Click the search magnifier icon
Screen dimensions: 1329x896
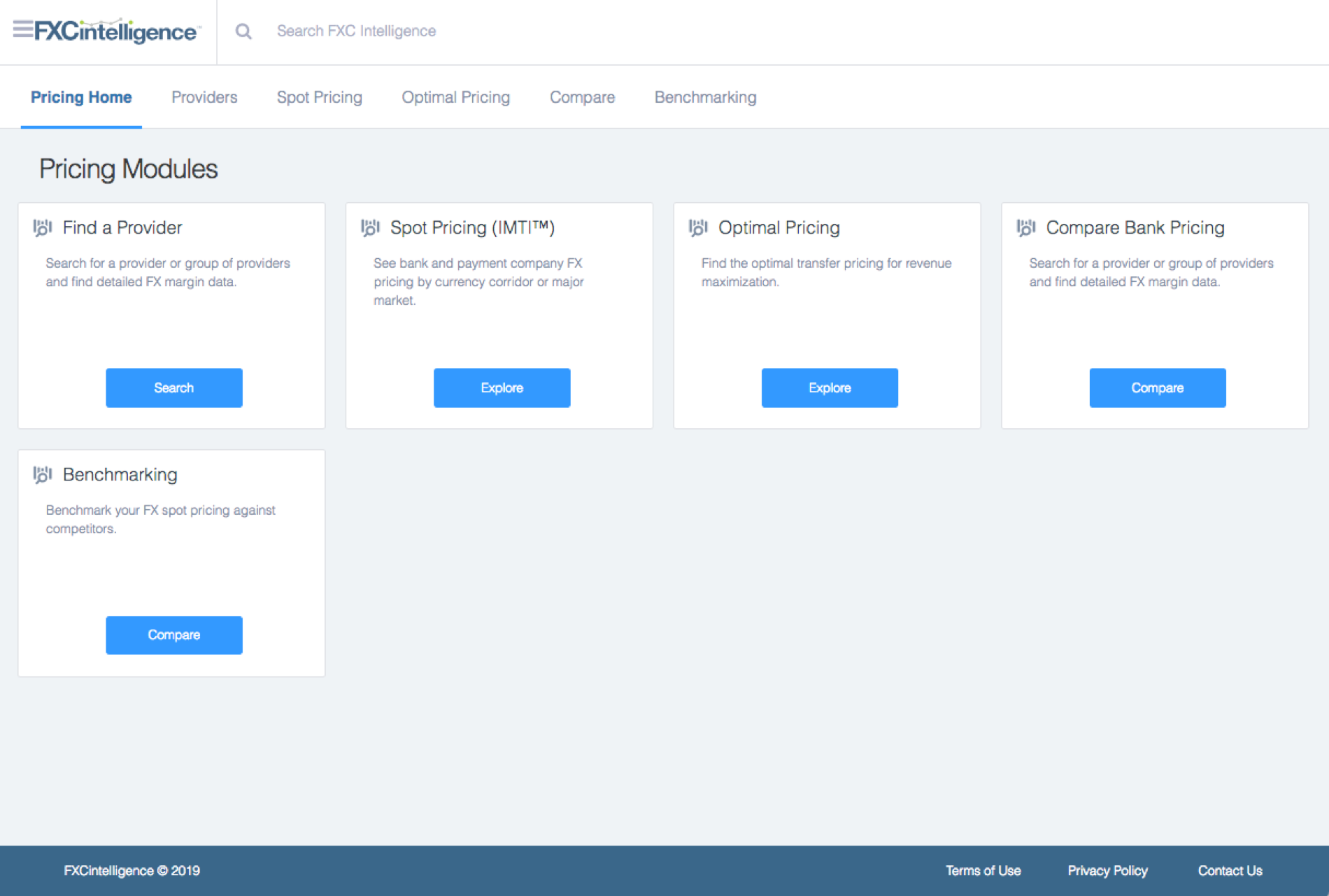tap(243, 31)
